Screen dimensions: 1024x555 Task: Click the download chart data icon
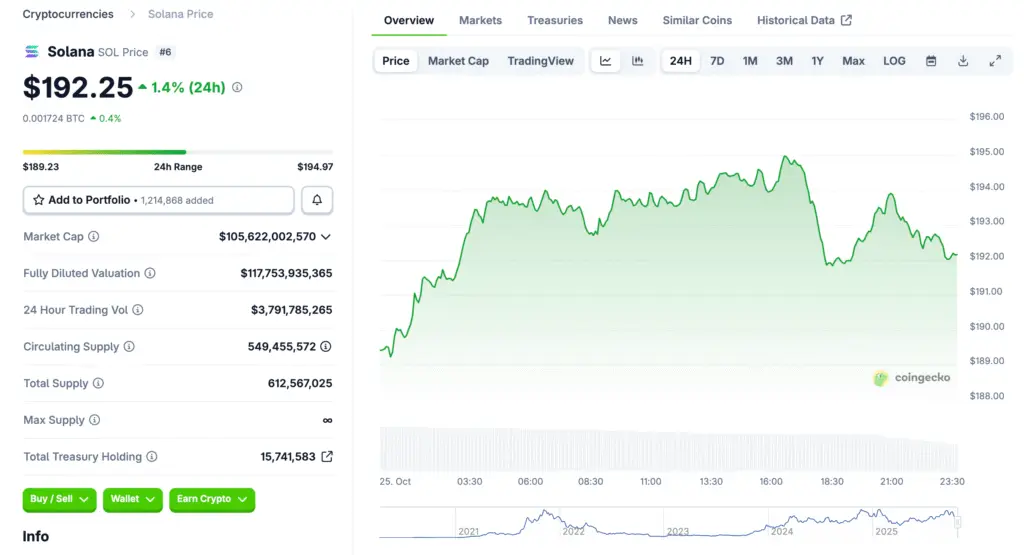pyautogui.click(x=963, y=61)
